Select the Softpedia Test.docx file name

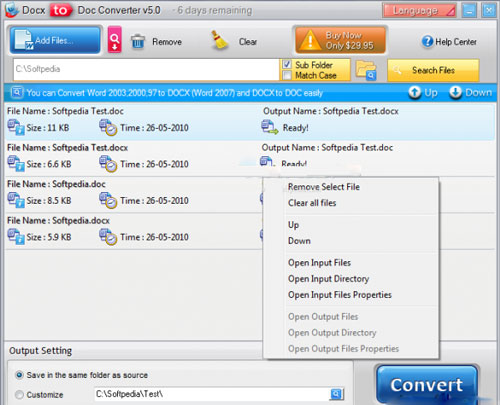(67, 148)
